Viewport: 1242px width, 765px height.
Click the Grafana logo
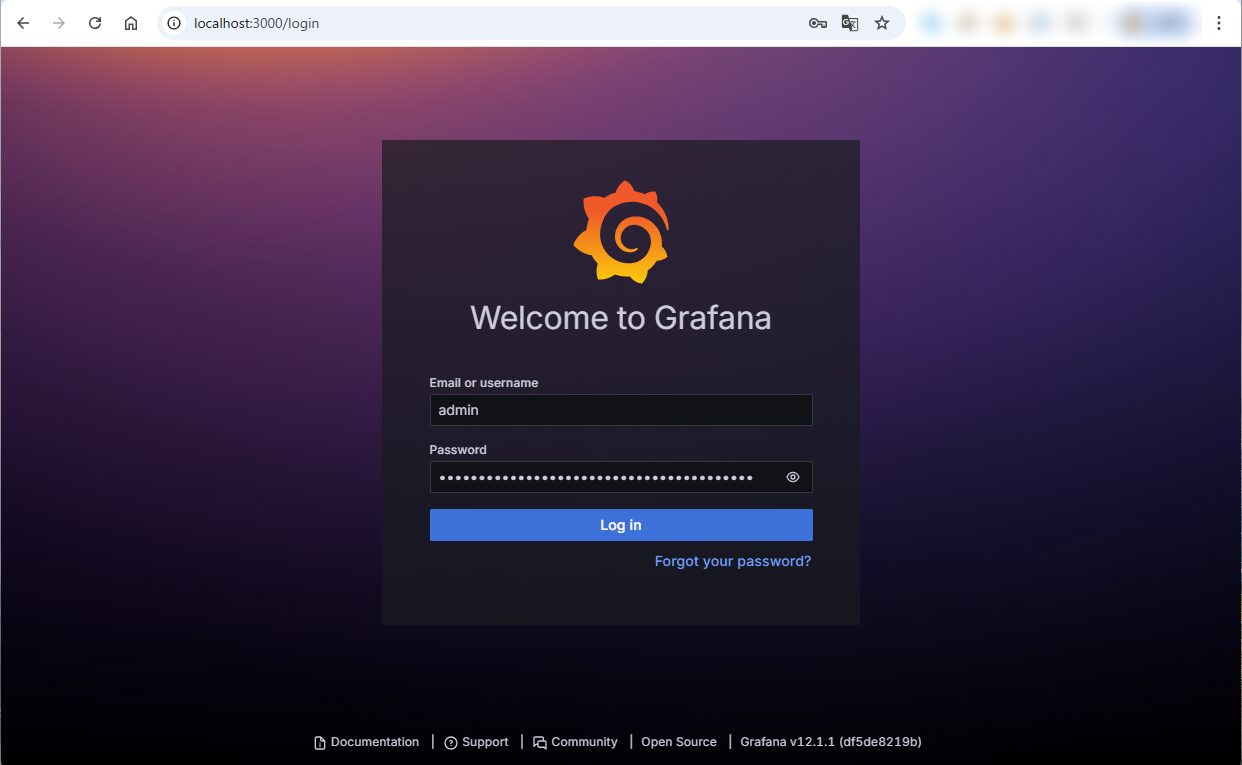point(621,232)
